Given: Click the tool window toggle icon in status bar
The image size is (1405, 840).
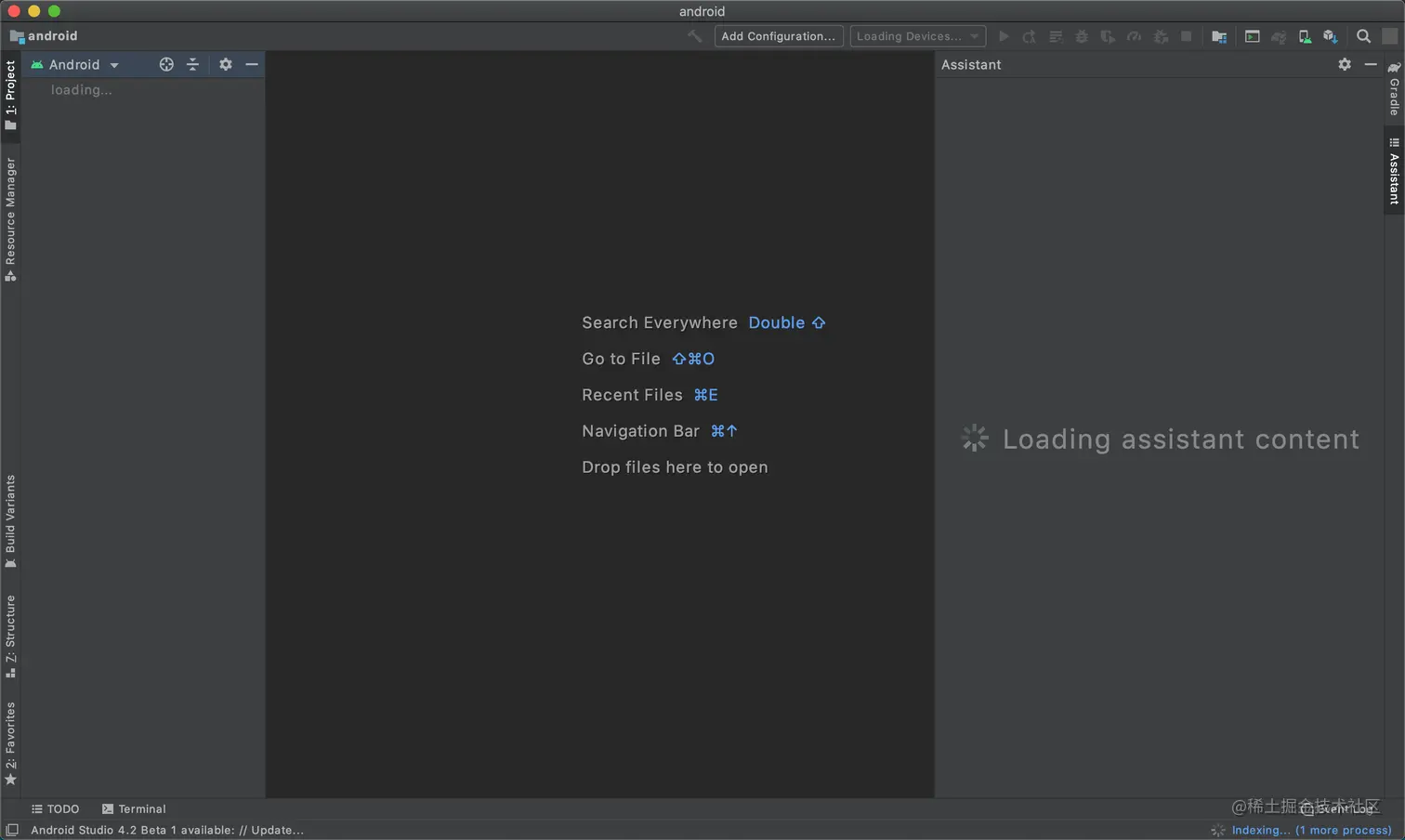Looking at the screenshot, I should point(12,830).
